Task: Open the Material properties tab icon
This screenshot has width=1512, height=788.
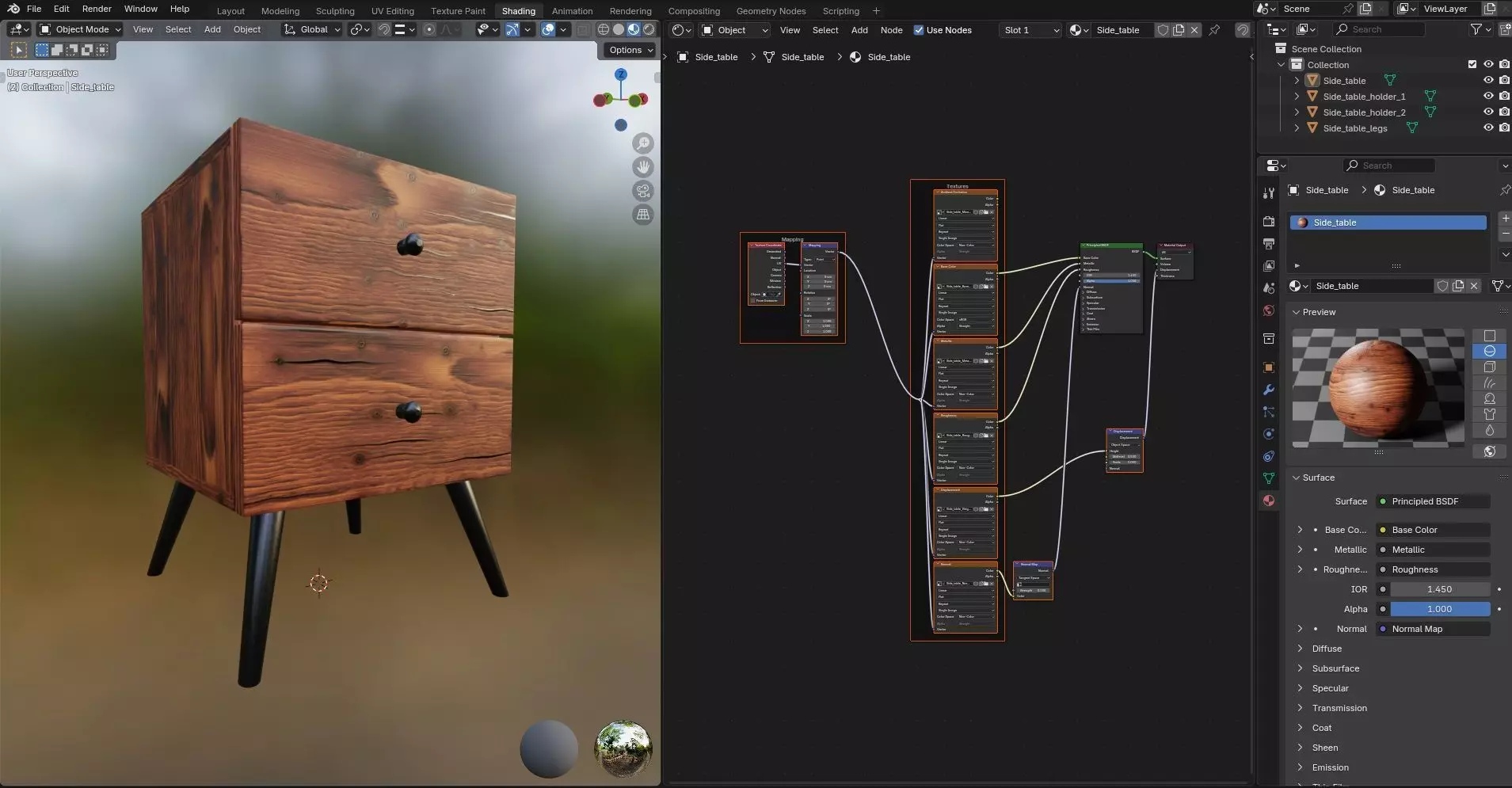Action: [1269, 501]
